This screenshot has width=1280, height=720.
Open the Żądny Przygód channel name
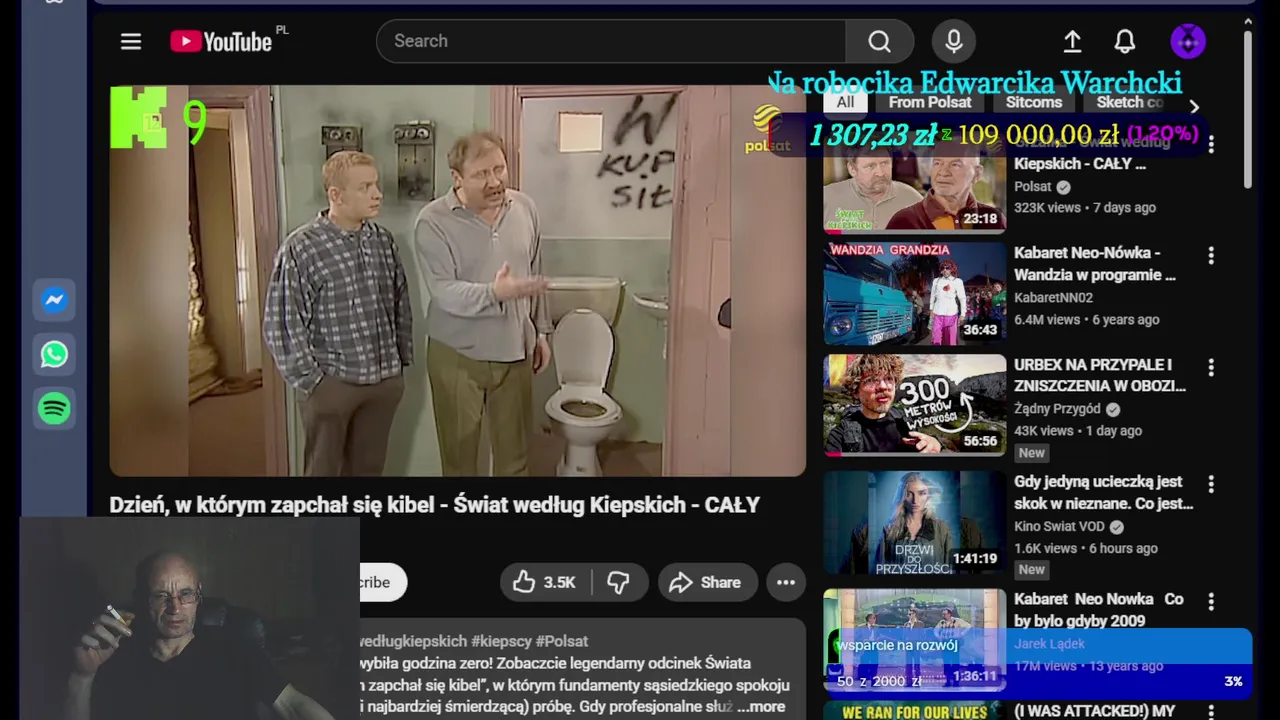1057,409
